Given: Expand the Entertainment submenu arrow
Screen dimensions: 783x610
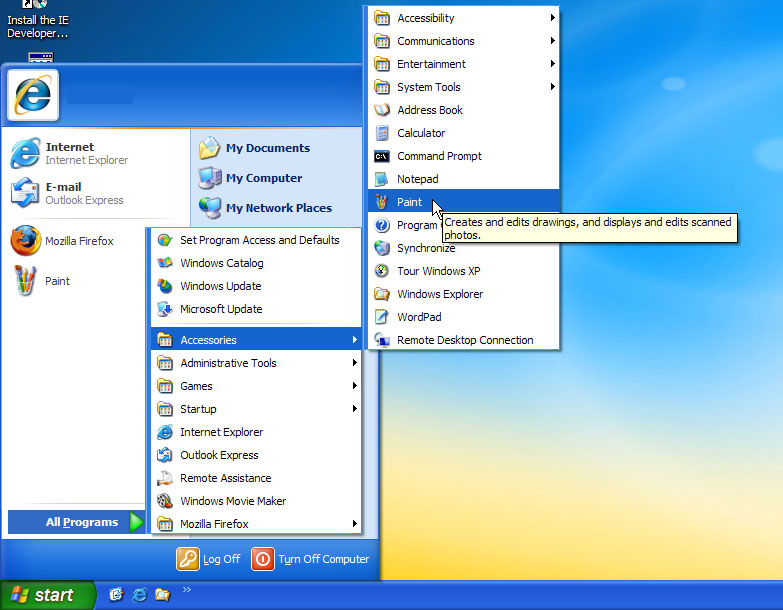Looking at the screenshot, I should coord(552,63).
